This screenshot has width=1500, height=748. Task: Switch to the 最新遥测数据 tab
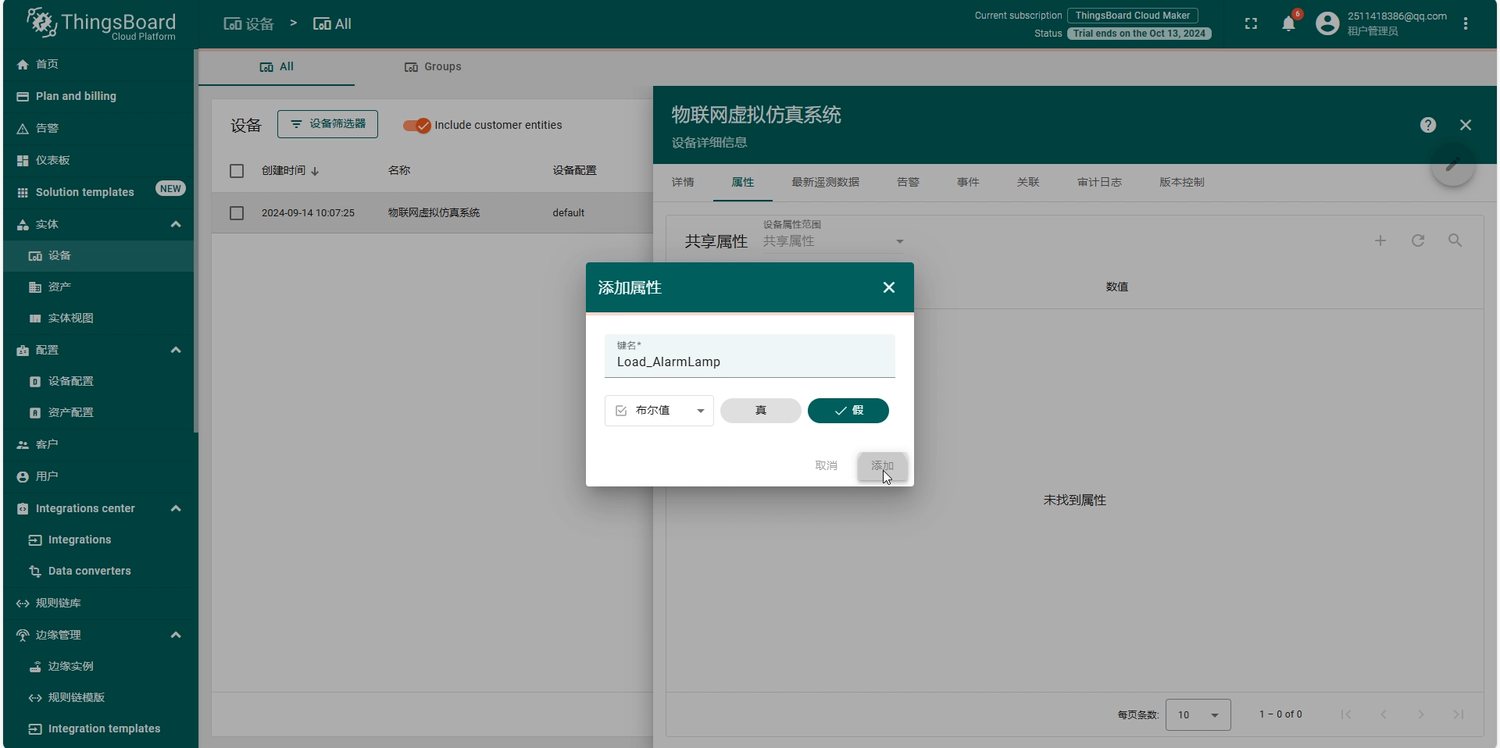tap(825, 182)
